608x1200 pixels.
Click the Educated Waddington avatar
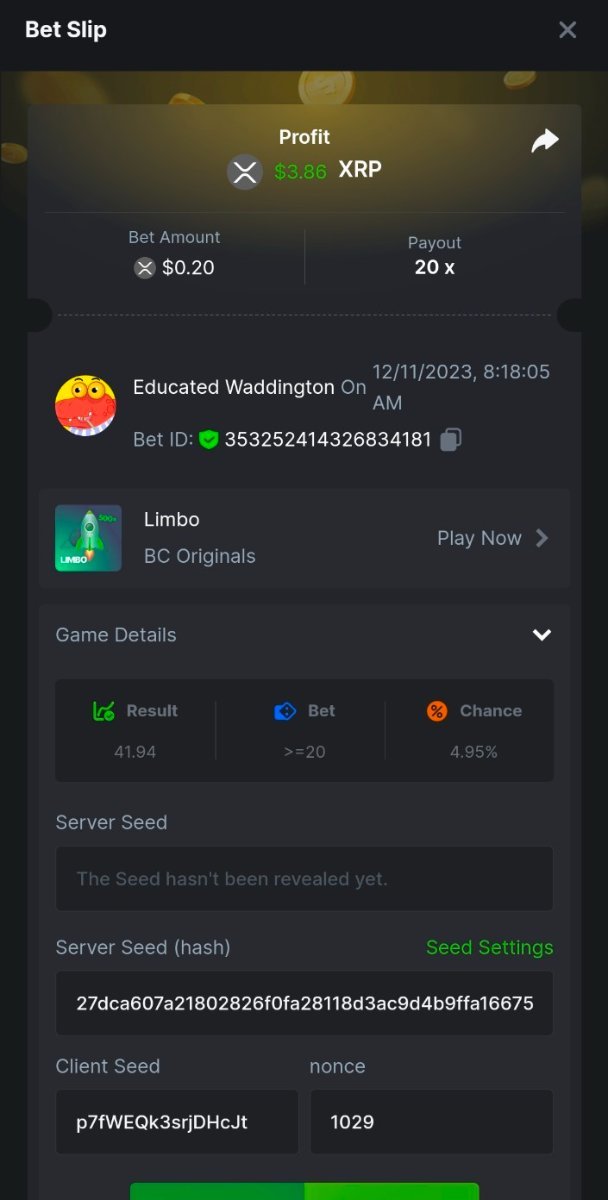click(85, 405)
